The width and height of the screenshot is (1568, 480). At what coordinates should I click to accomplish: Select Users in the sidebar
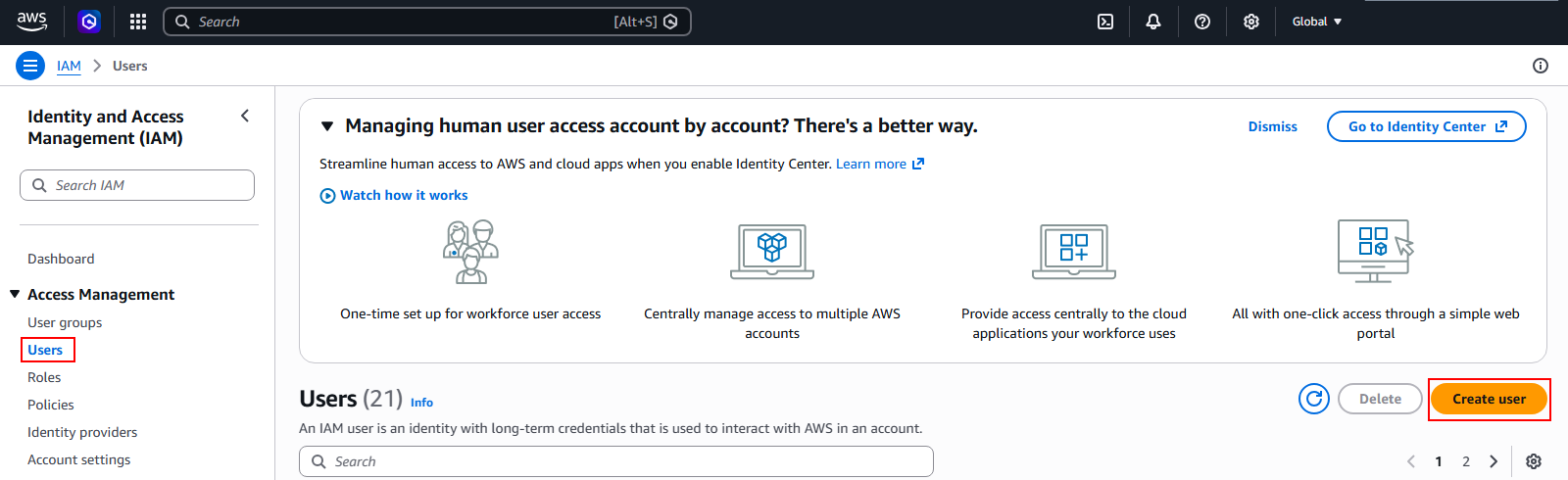coord(45,350)
